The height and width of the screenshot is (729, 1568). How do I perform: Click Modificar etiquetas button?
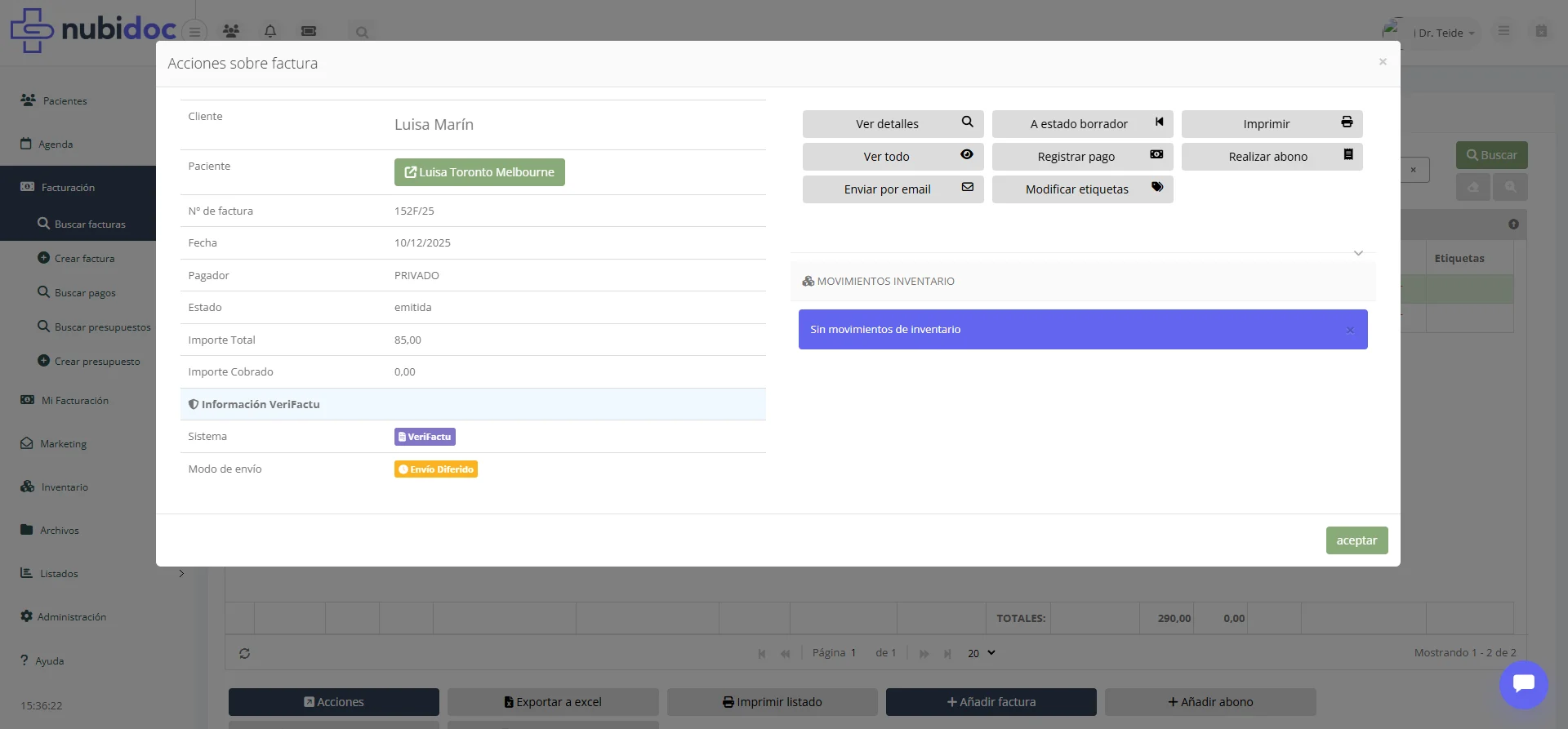point(1082,189)
